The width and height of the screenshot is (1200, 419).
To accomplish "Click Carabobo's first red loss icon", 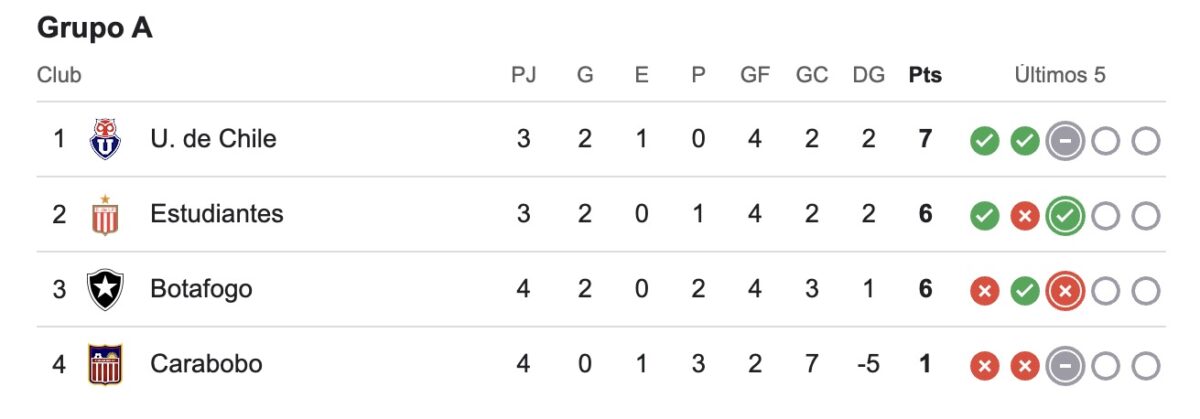I will [x=985, y=366].
